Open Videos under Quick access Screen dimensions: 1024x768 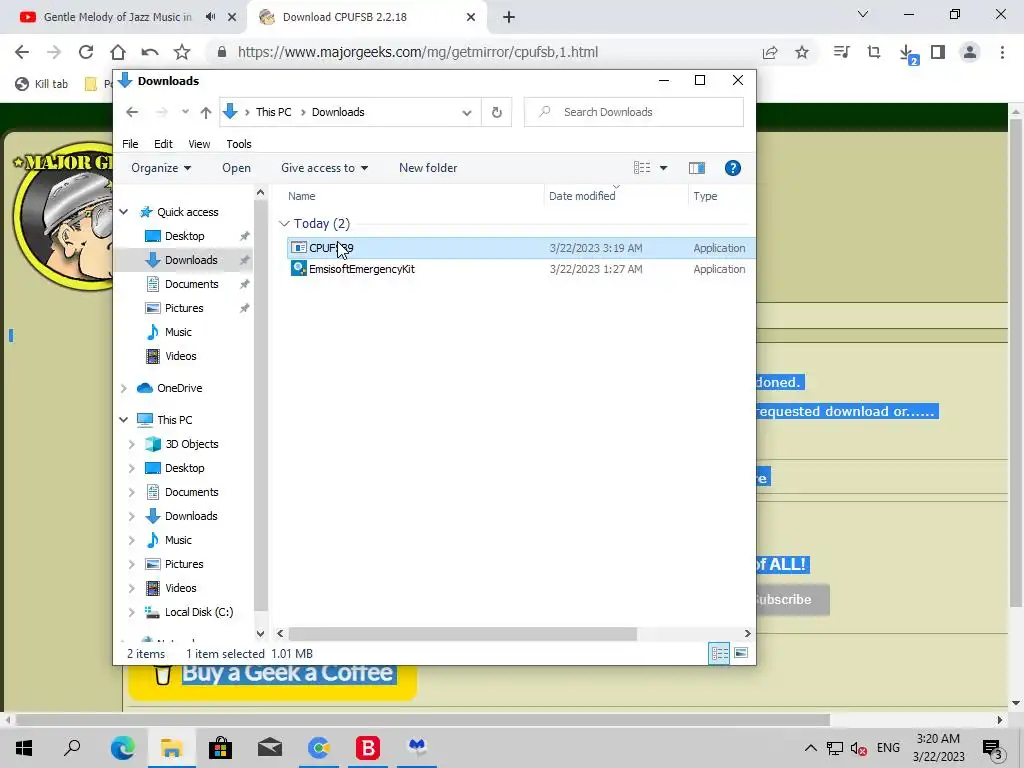coord(180,356)
